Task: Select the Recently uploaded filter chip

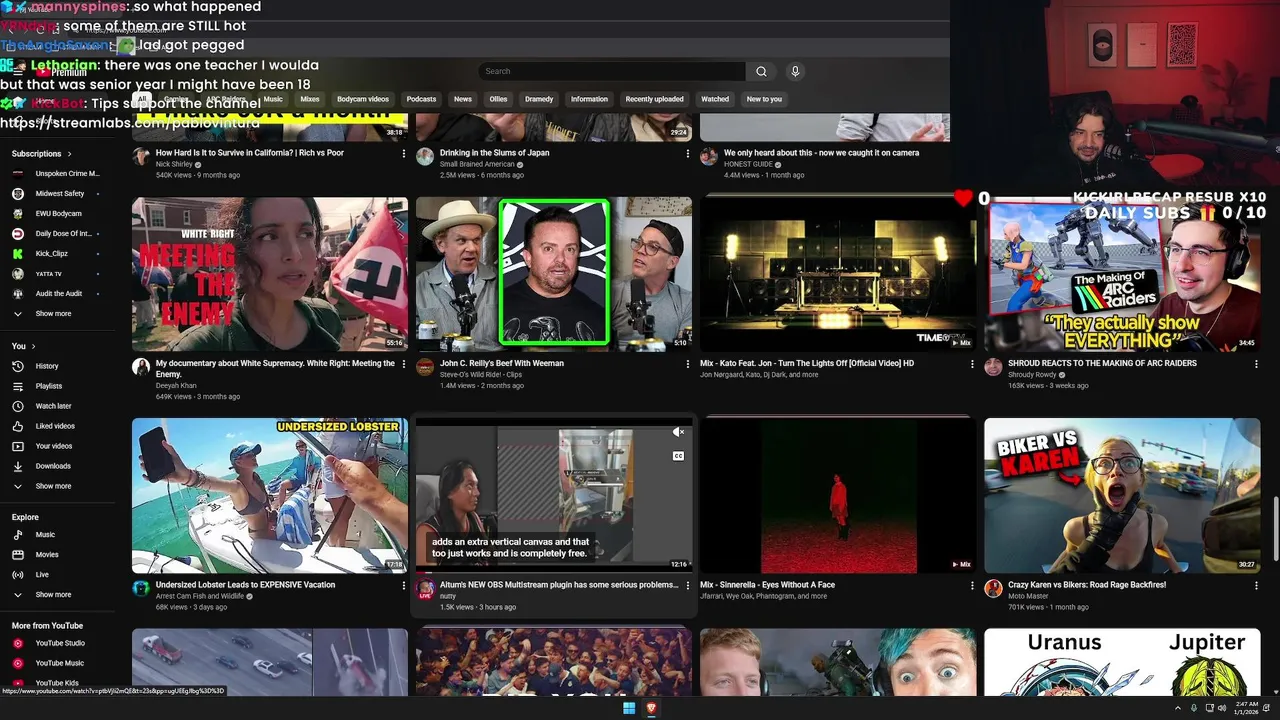Action: (x=654, y=99)
